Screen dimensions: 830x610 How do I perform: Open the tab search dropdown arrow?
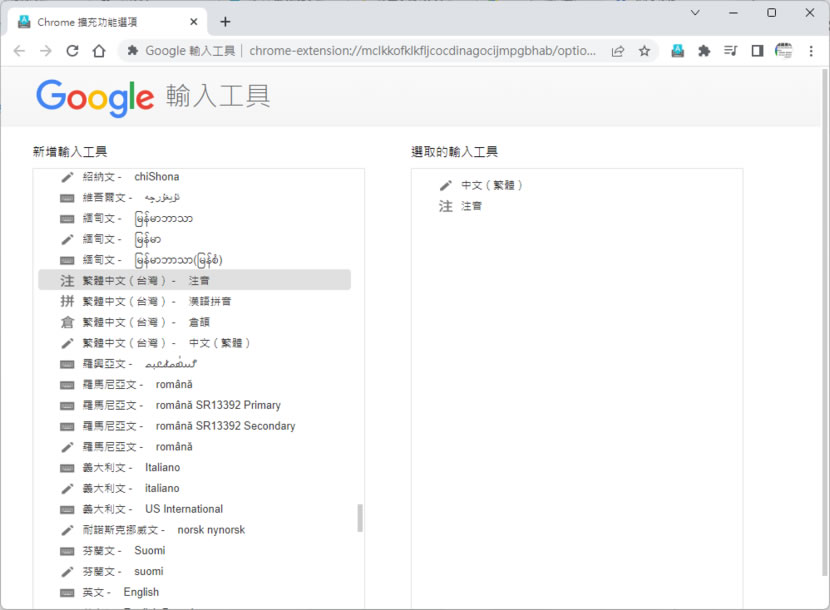pos(695,13)
